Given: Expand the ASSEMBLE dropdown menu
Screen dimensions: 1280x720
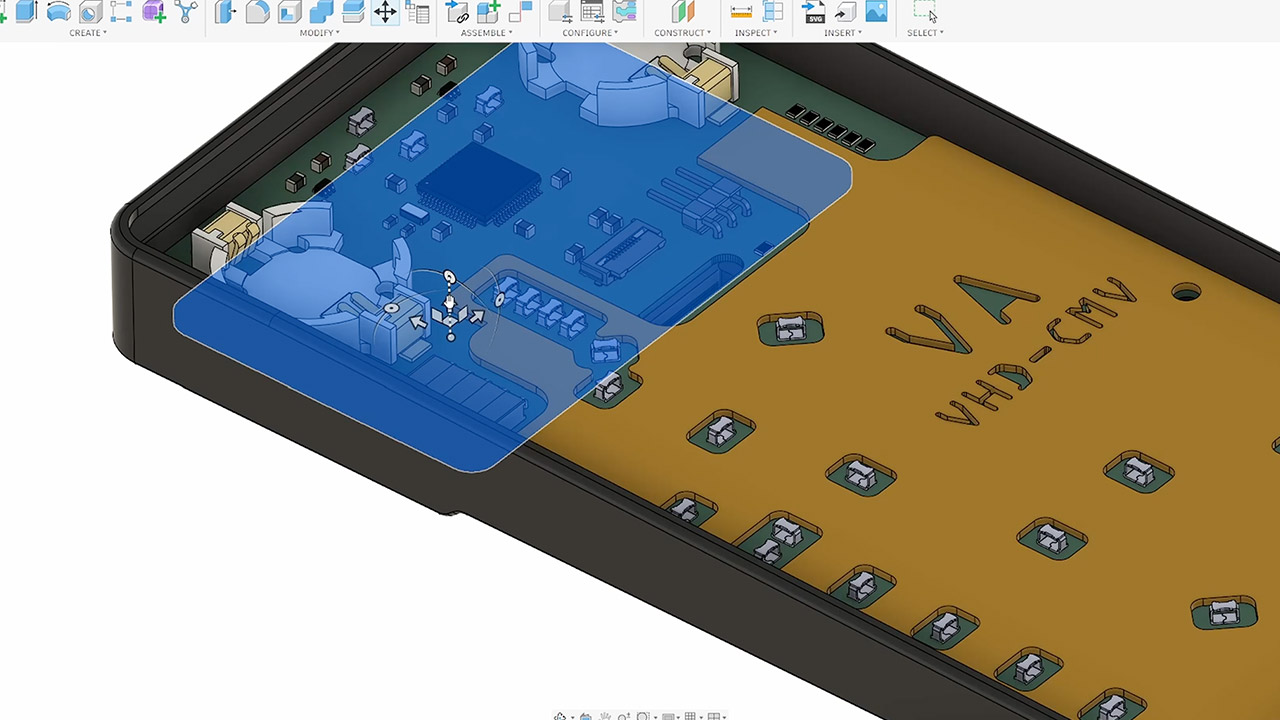Looking at the screenshot, I should [x=487, y=33].
